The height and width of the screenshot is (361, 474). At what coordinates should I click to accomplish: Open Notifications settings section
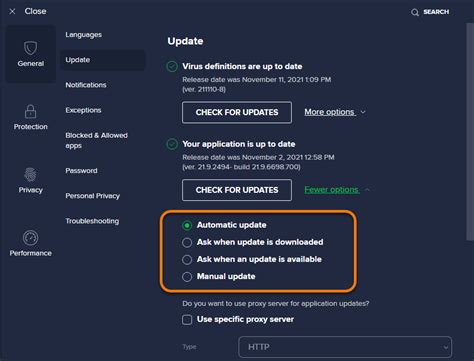pos(86,85)
